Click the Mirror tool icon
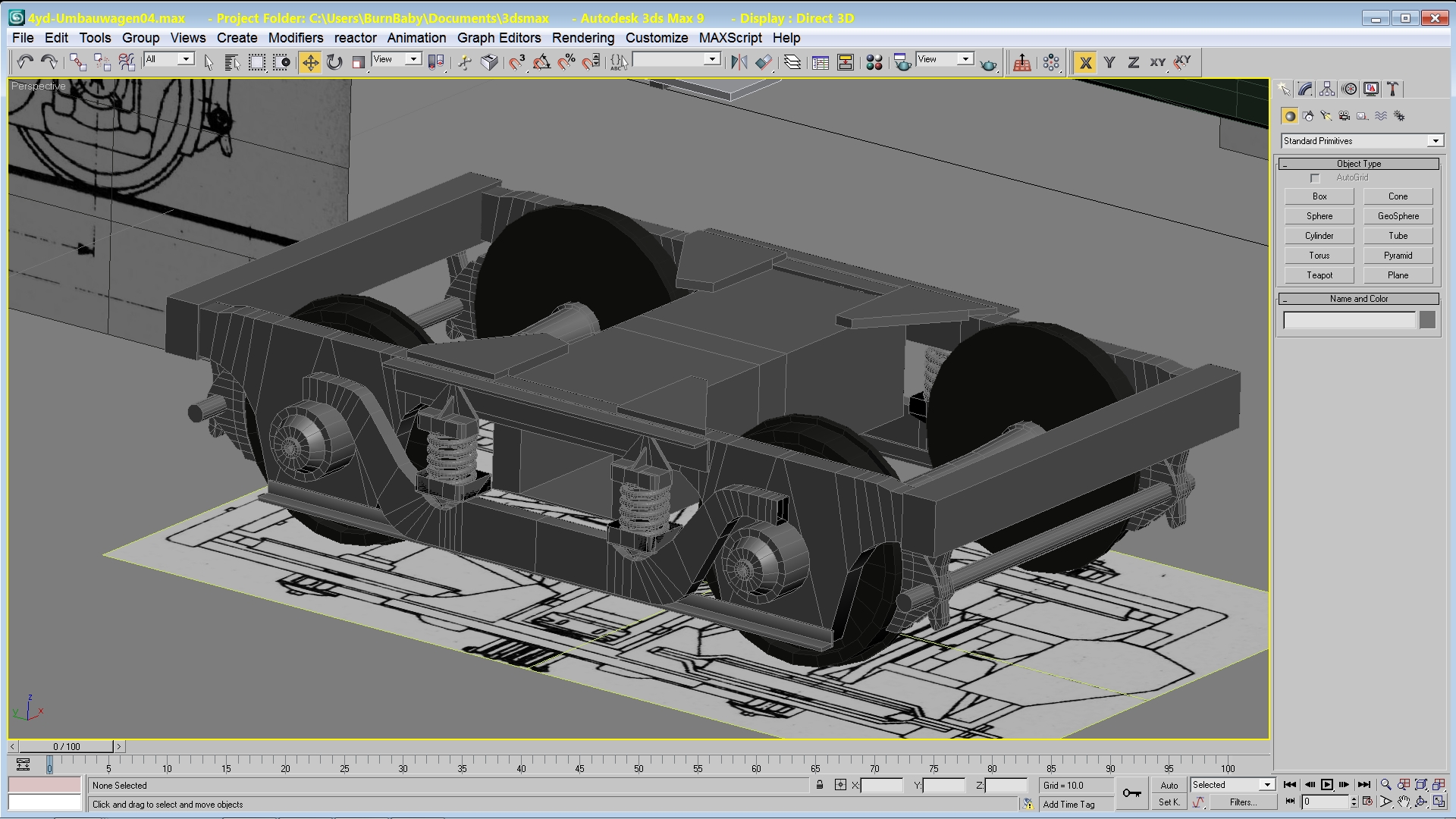1456x819 pixels. (739, 62)
